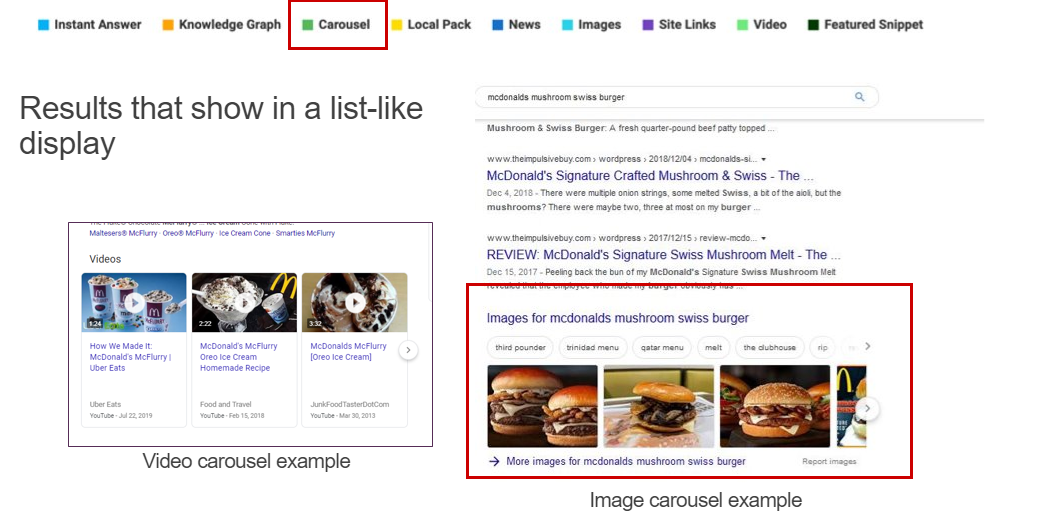Open first burger image with two burgers

coord(543,406)
